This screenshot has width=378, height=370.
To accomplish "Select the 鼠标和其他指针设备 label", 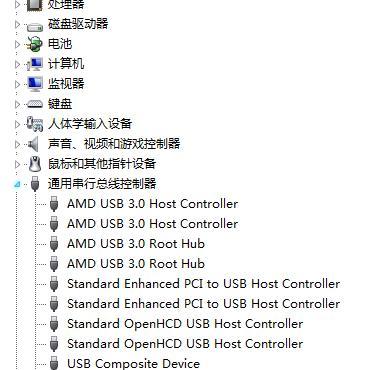I will coord(102,164).
